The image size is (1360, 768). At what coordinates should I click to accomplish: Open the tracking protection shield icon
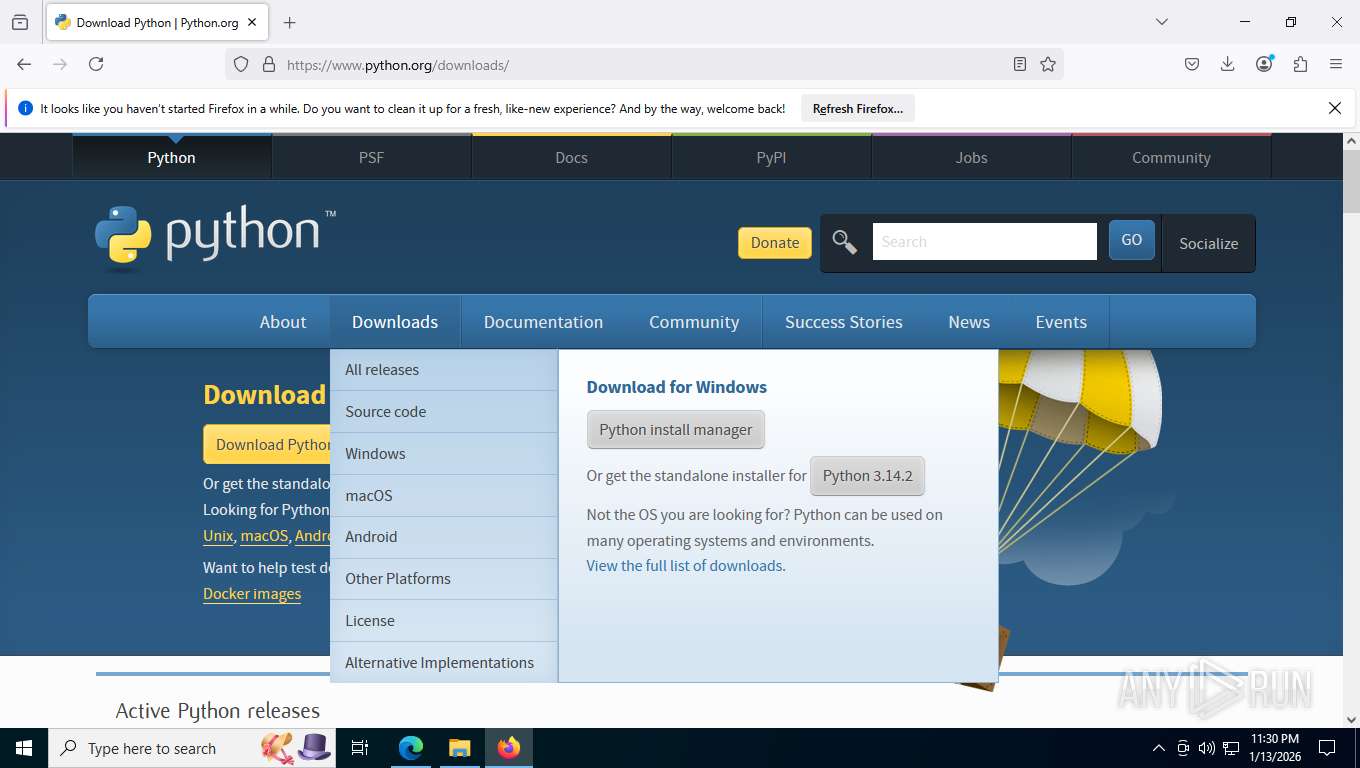coord(241,64)
